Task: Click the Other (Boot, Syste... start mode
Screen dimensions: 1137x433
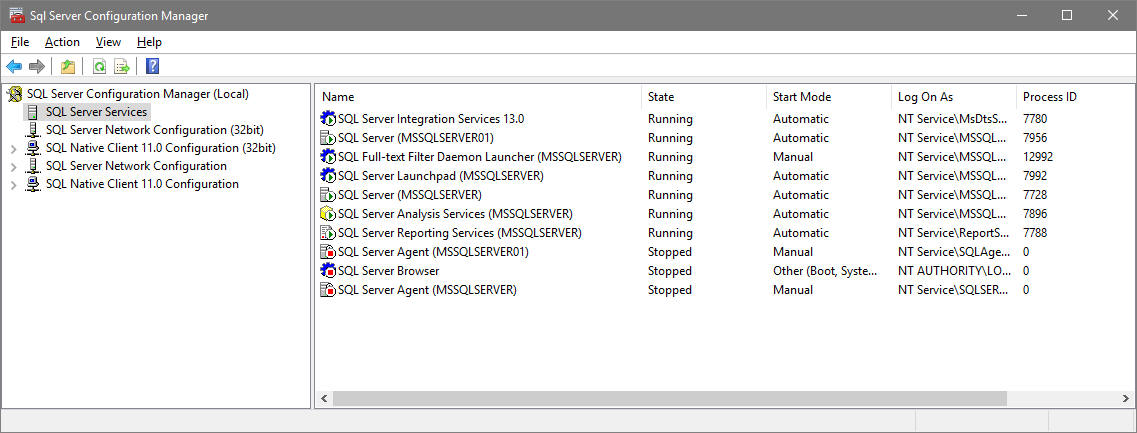Action: [x=825, y=271]
